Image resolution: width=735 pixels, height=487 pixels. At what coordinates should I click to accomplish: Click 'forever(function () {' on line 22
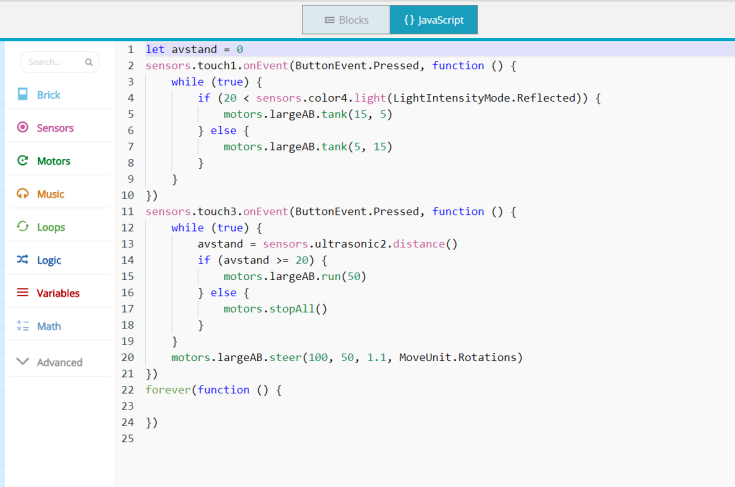click(214, 390)
